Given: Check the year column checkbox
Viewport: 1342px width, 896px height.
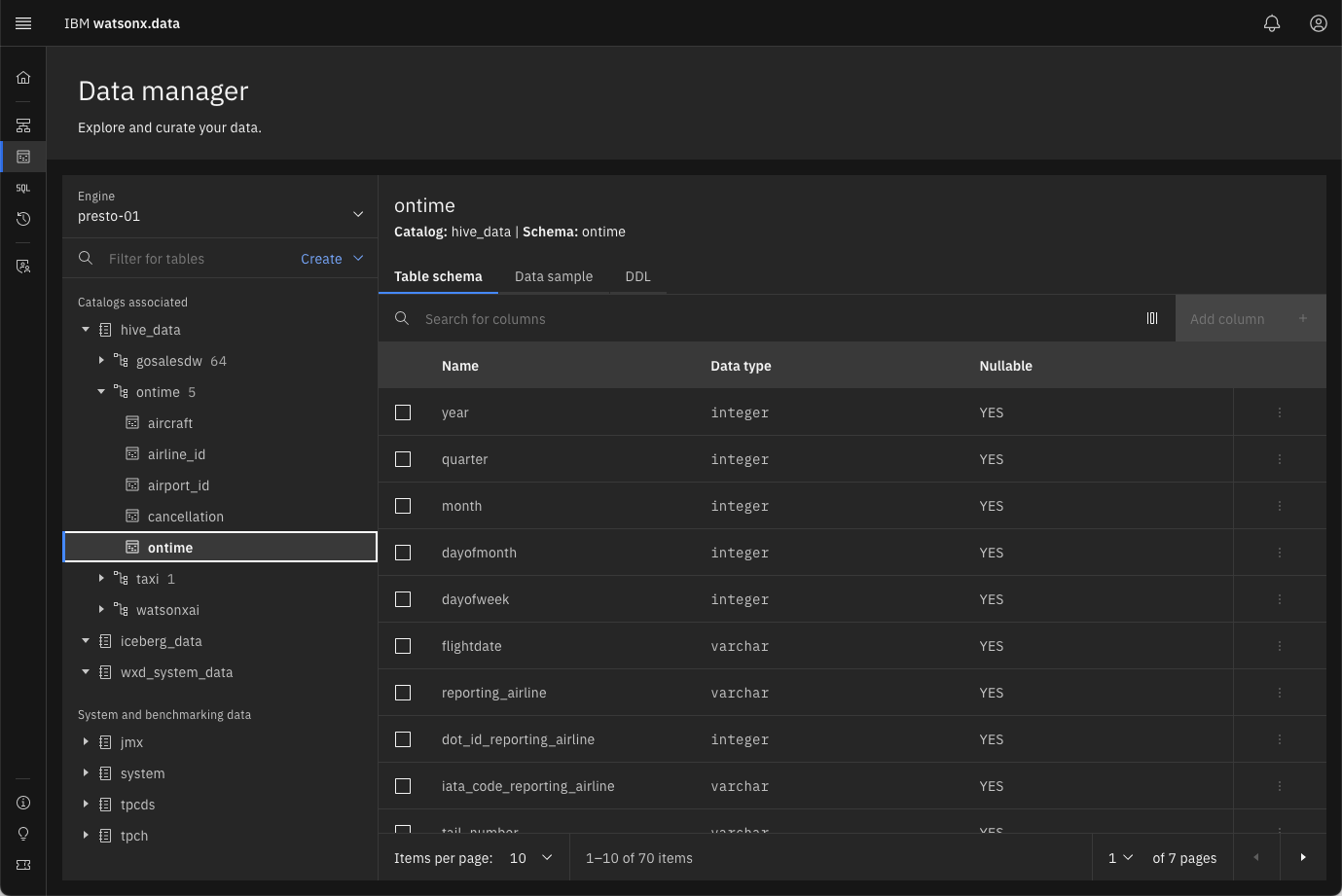Looking at the screenshot, I should pos(403,412).
